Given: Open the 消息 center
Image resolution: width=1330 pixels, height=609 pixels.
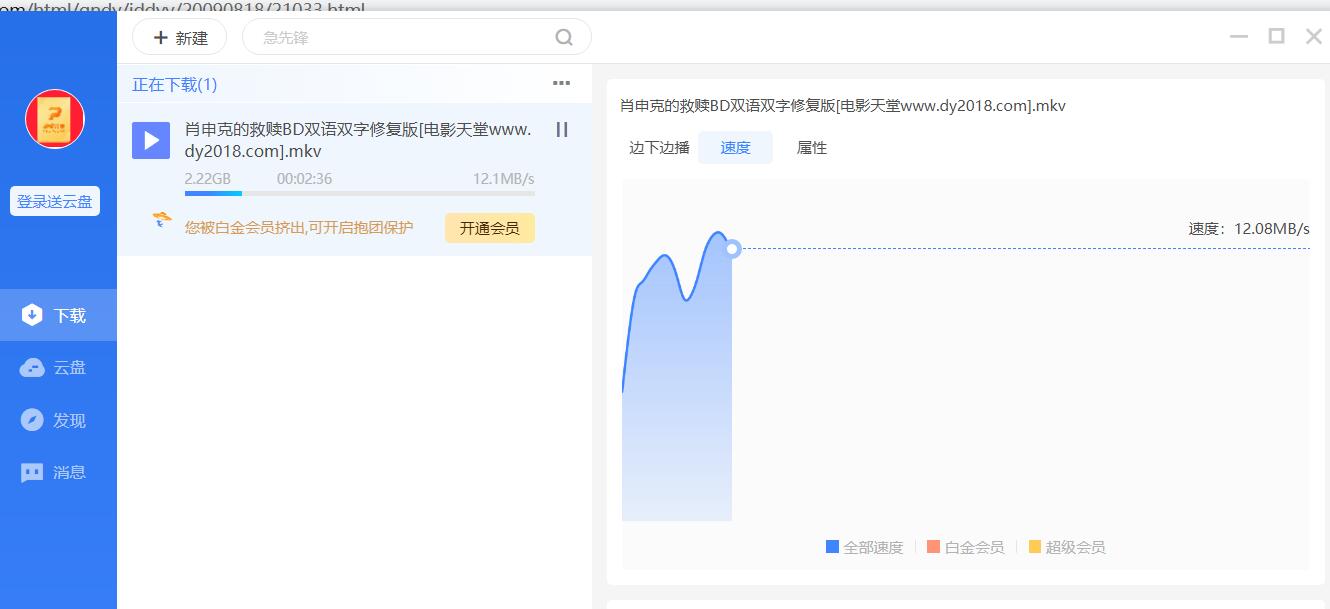Looking at the screenshot, I should pos(57,471).
